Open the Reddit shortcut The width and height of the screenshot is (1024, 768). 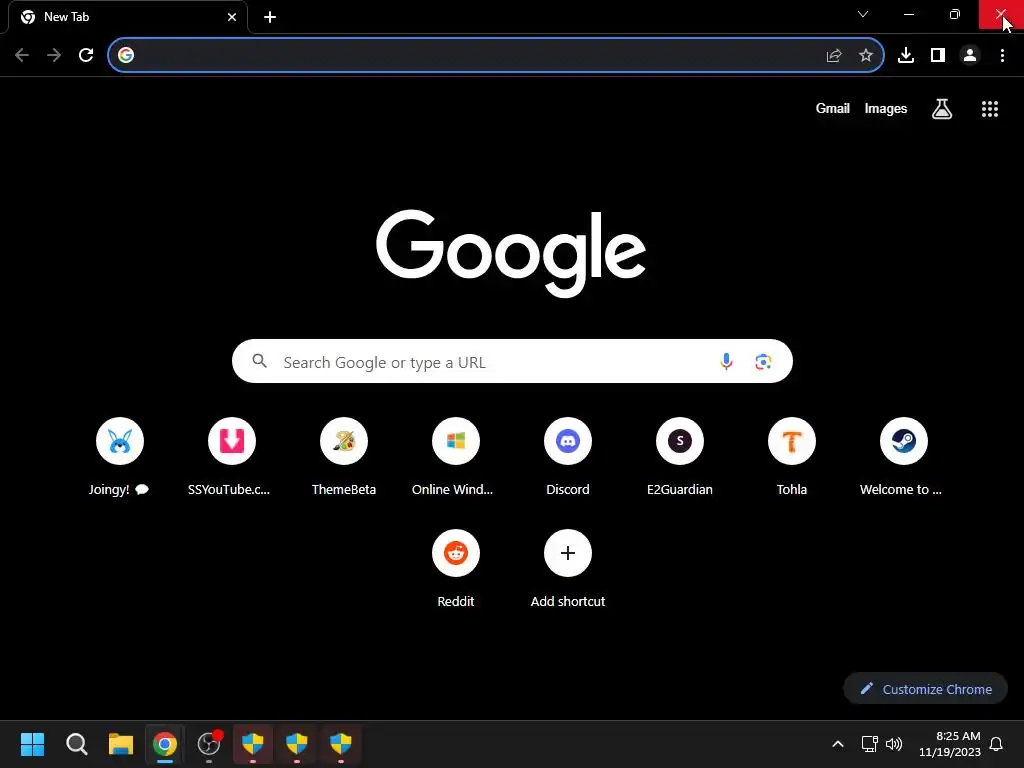456,569
